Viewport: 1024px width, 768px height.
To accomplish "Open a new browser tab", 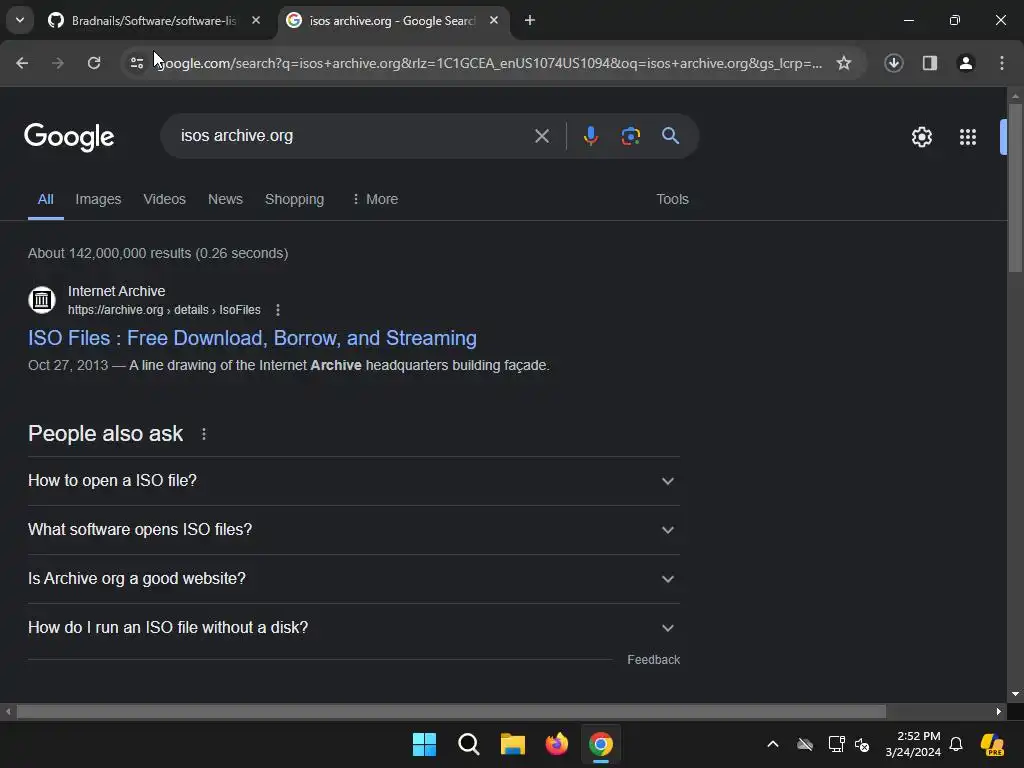I will (x=530, y=20).
